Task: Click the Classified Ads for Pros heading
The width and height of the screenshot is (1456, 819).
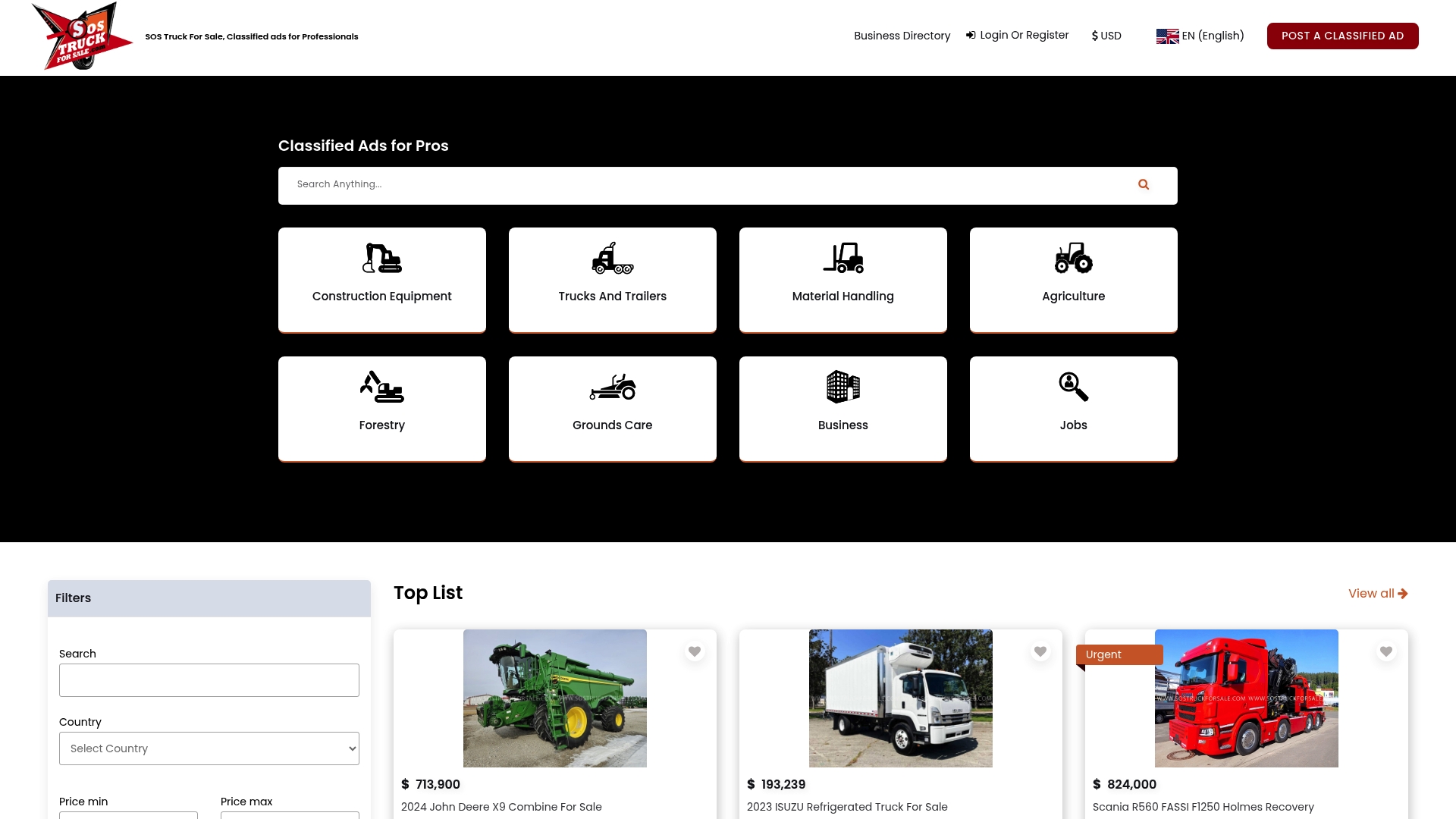Action: pyautogui.click(x=363, y=146)
